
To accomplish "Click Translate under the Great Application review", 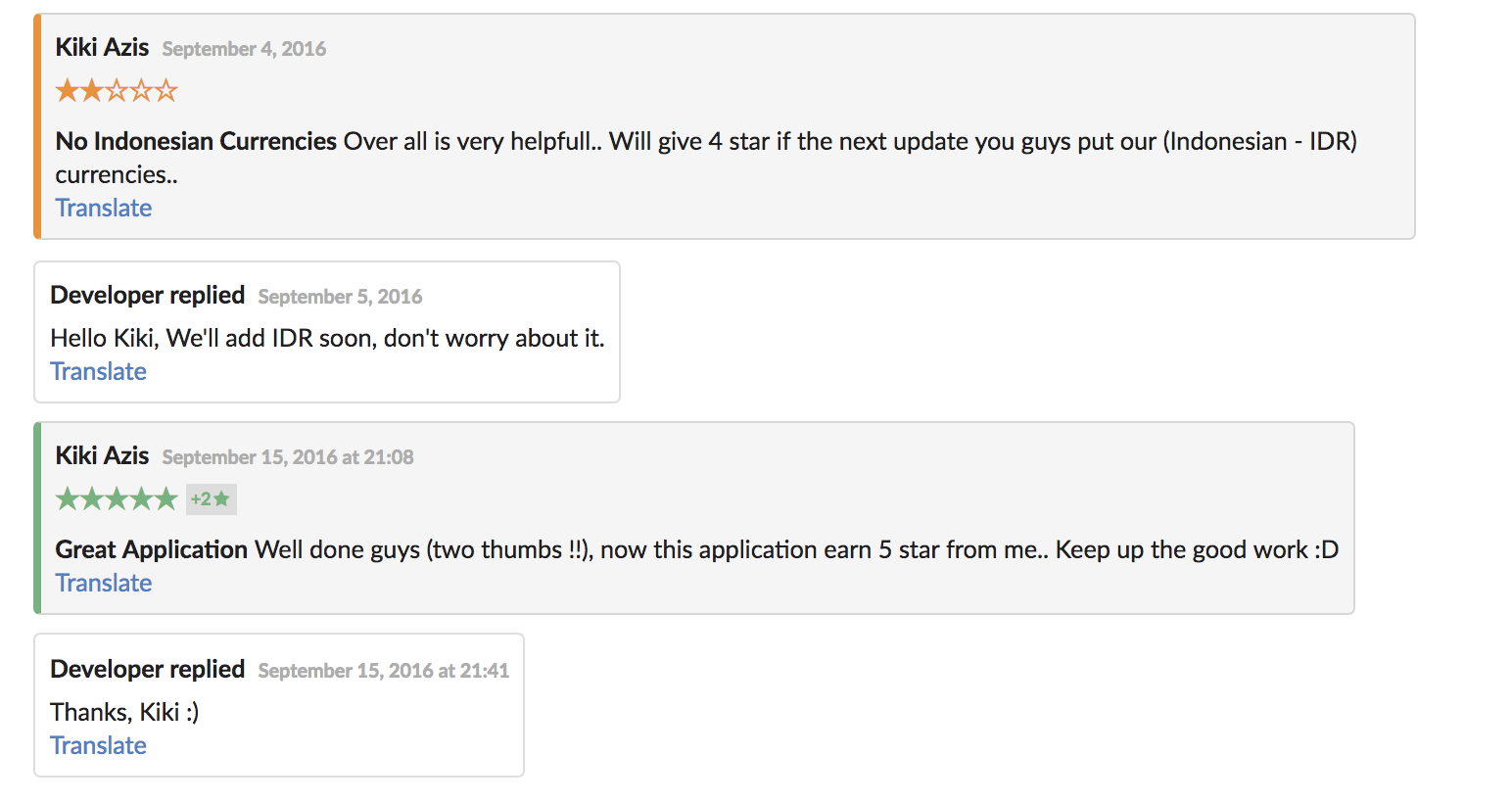I will (x=103, y=583).
